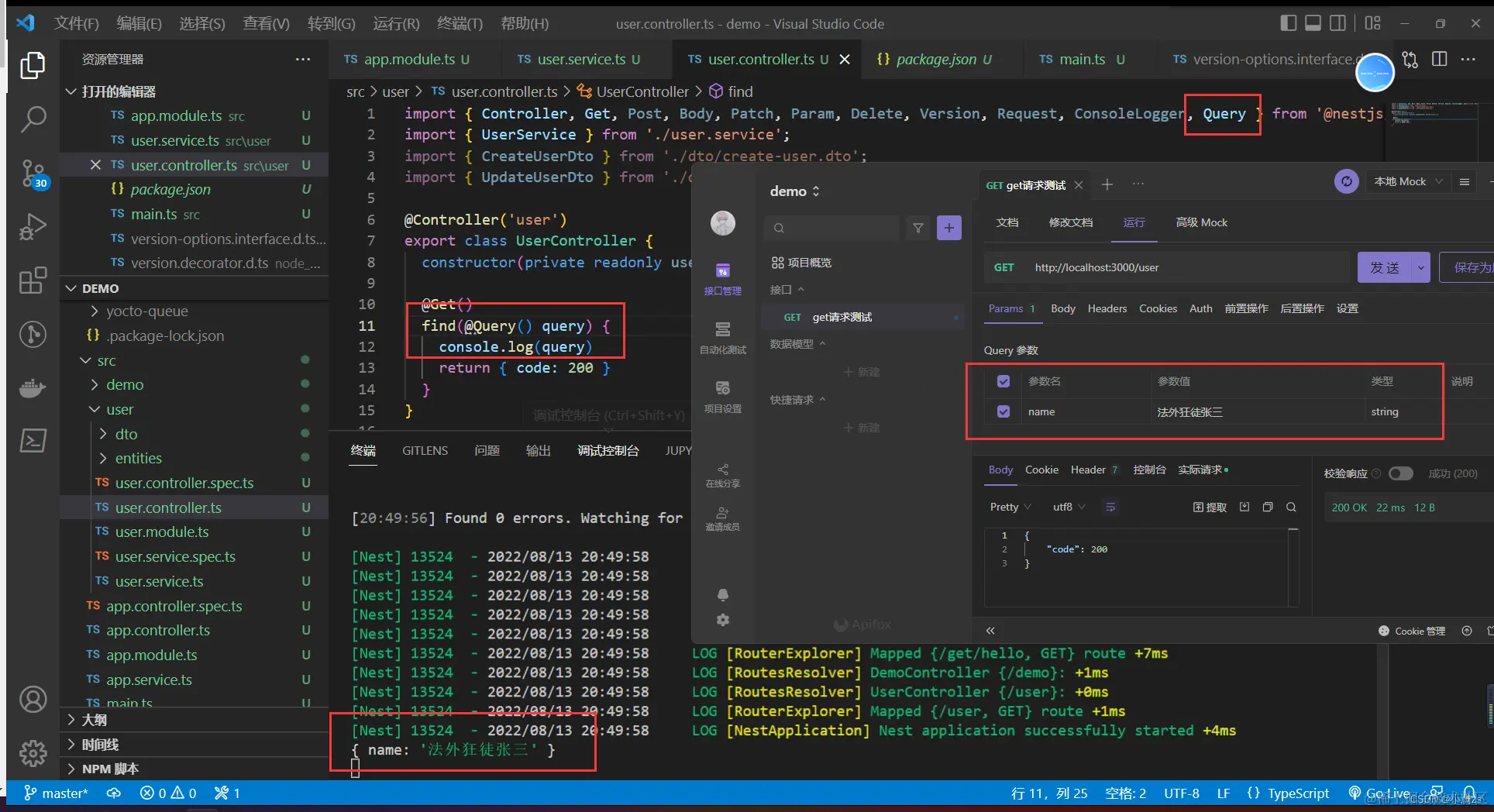Click the purple plus button in Apifox
The height and width of the screenshot is (812, 1494).
[x=949, y=228]
